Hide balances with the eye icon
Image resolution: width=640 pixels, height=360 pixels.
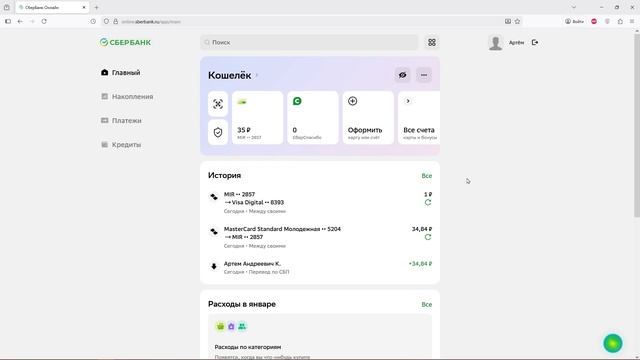pyautogui.click(x=402, y=75)
